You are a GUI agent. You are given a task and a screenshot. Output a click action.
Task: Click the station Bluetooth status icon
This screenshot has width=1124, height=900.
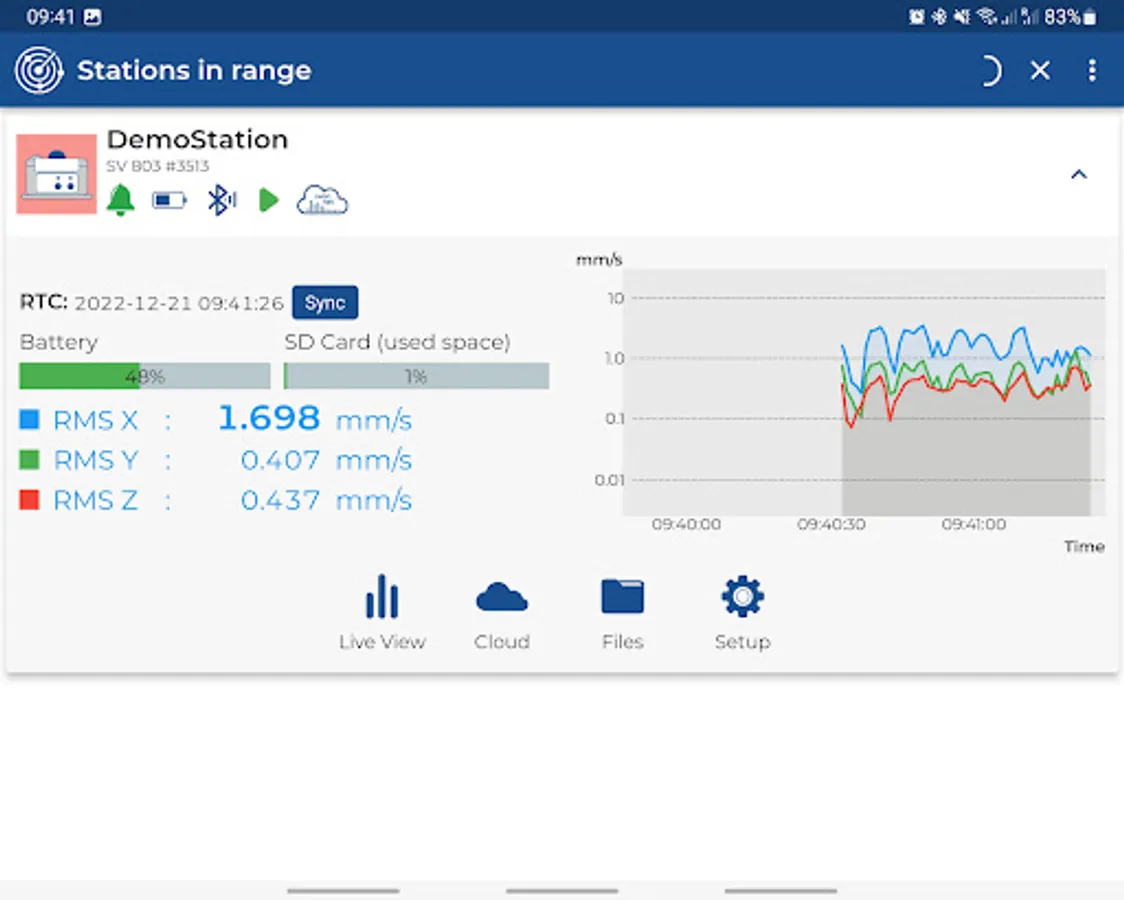pos(222,200)
